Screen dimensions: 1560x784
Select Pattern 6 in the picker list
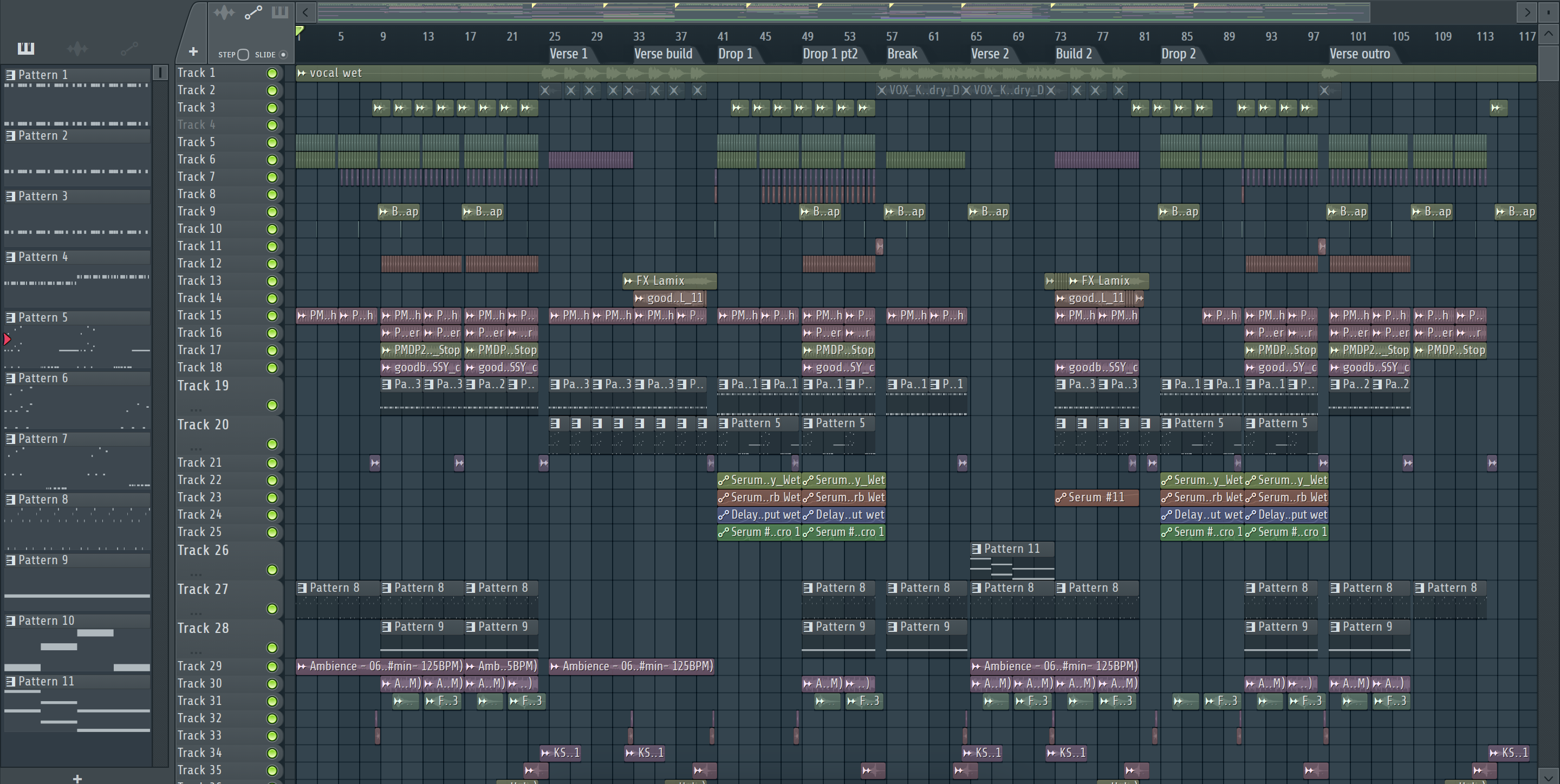77,378
